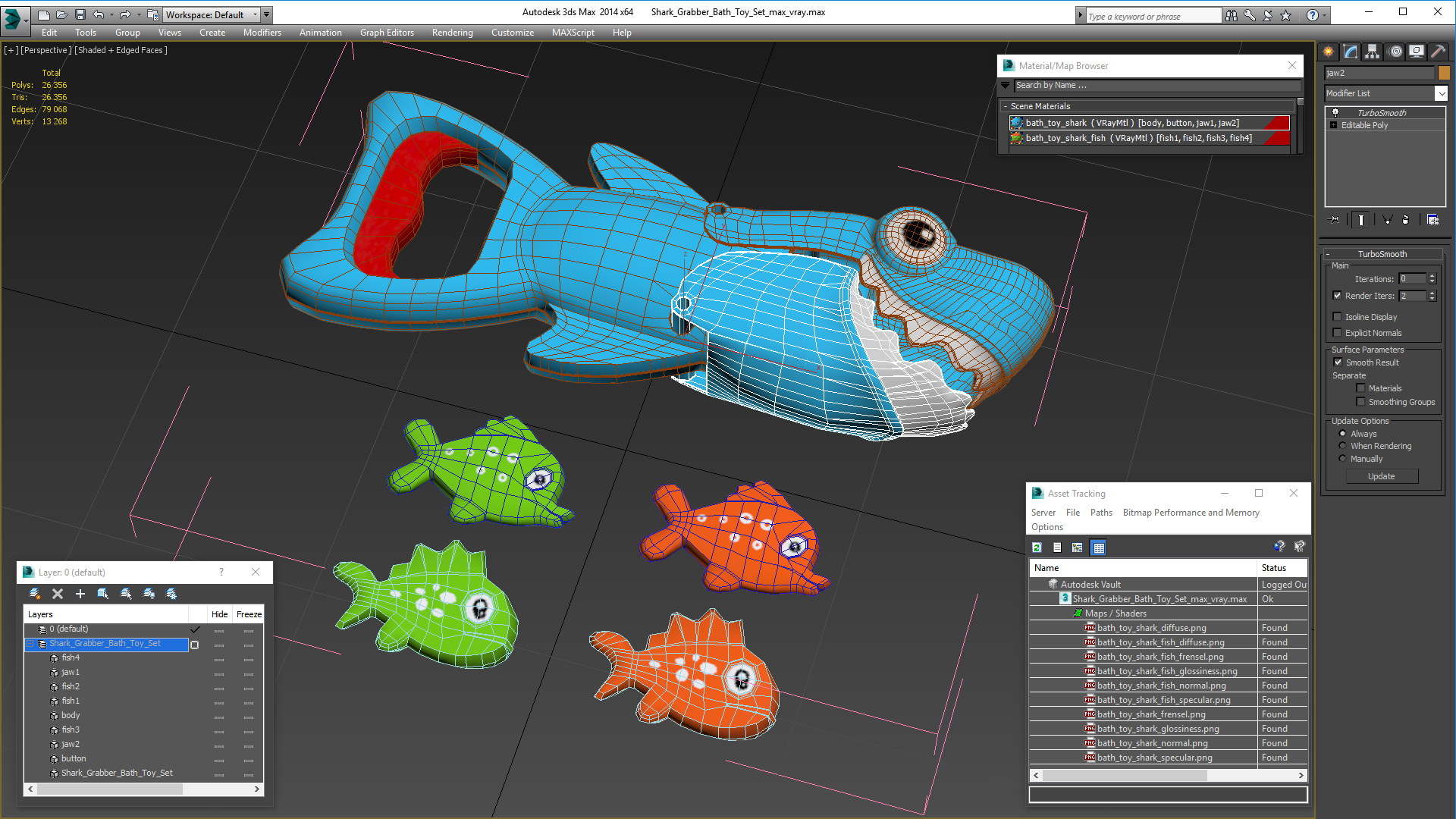This screenshot has height=819, width=1456.
Task: Click the New Scene icon in quick access toolbar
Action: coord(44,14)
